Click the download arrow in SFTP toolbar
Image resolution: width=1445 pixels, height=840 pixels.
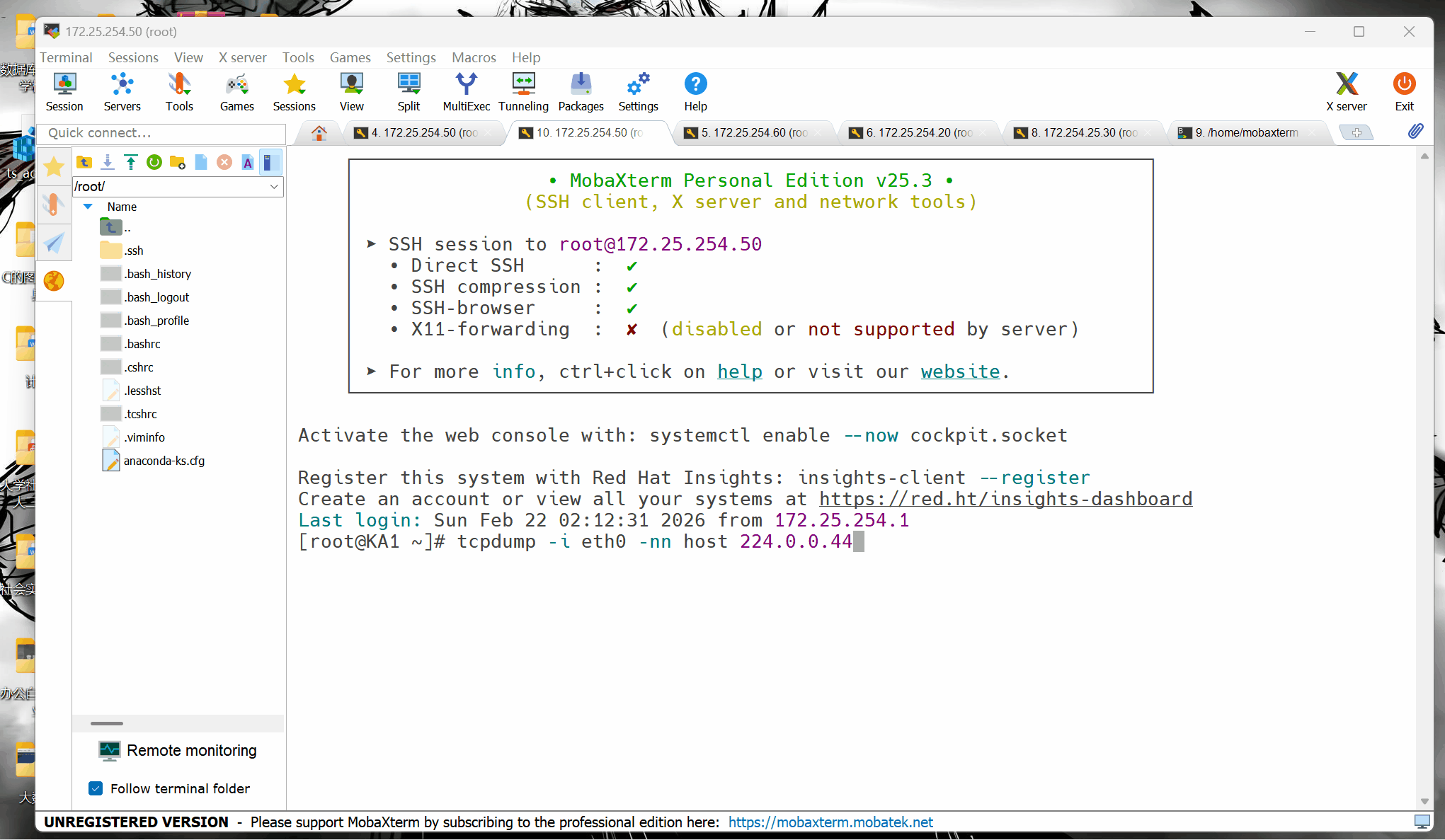click(x=108, y=163)
